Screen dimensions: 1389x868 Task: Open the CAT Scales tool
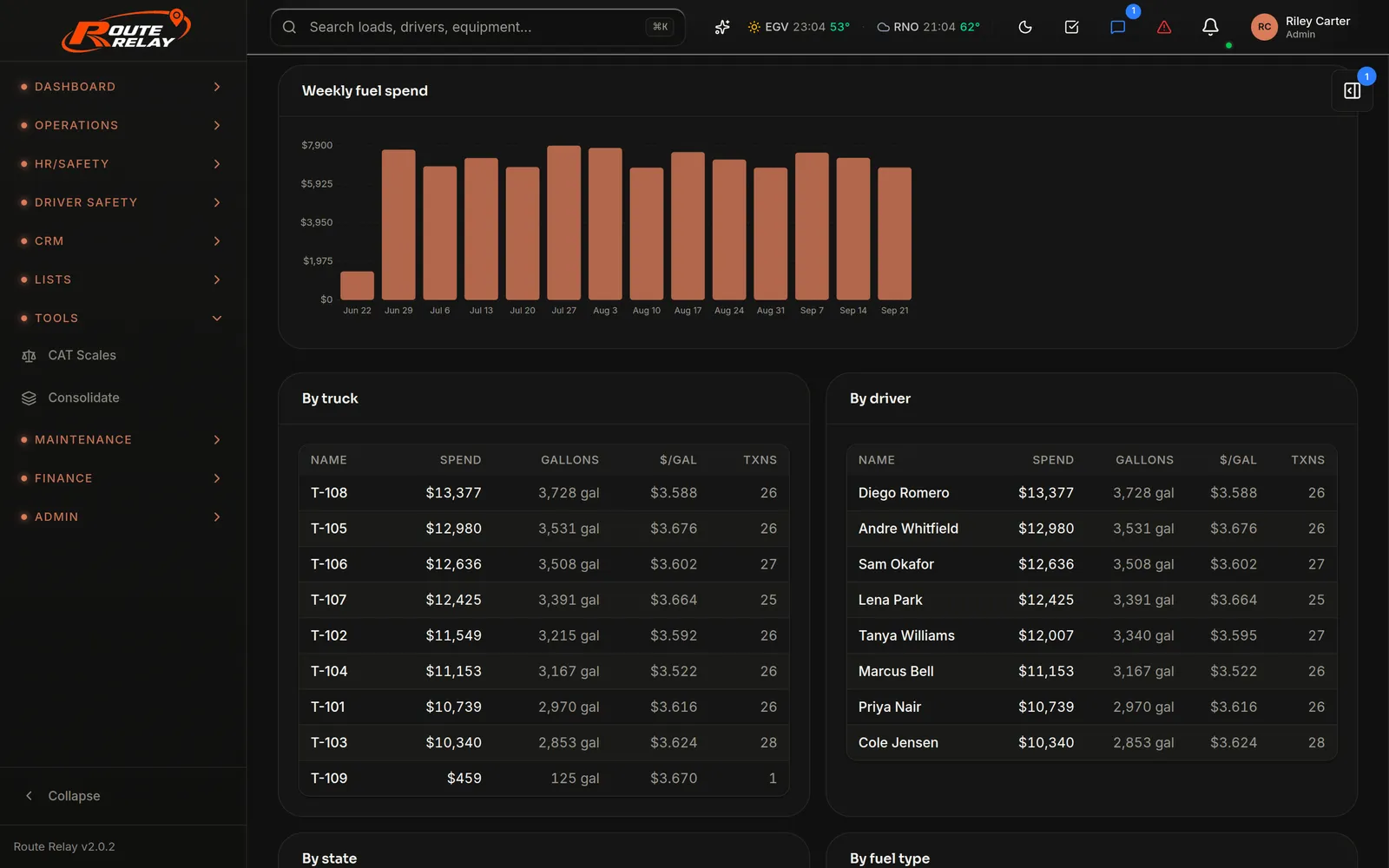(x=122, y=356)
